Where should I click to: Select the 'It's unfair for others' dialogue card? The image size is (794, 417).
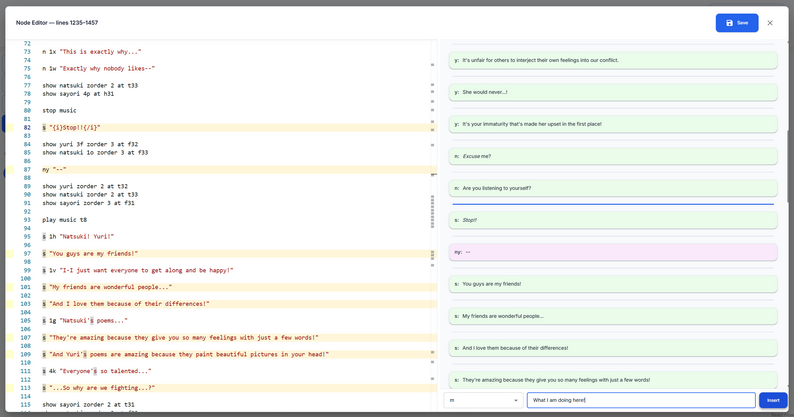click(x=612, y=60)
